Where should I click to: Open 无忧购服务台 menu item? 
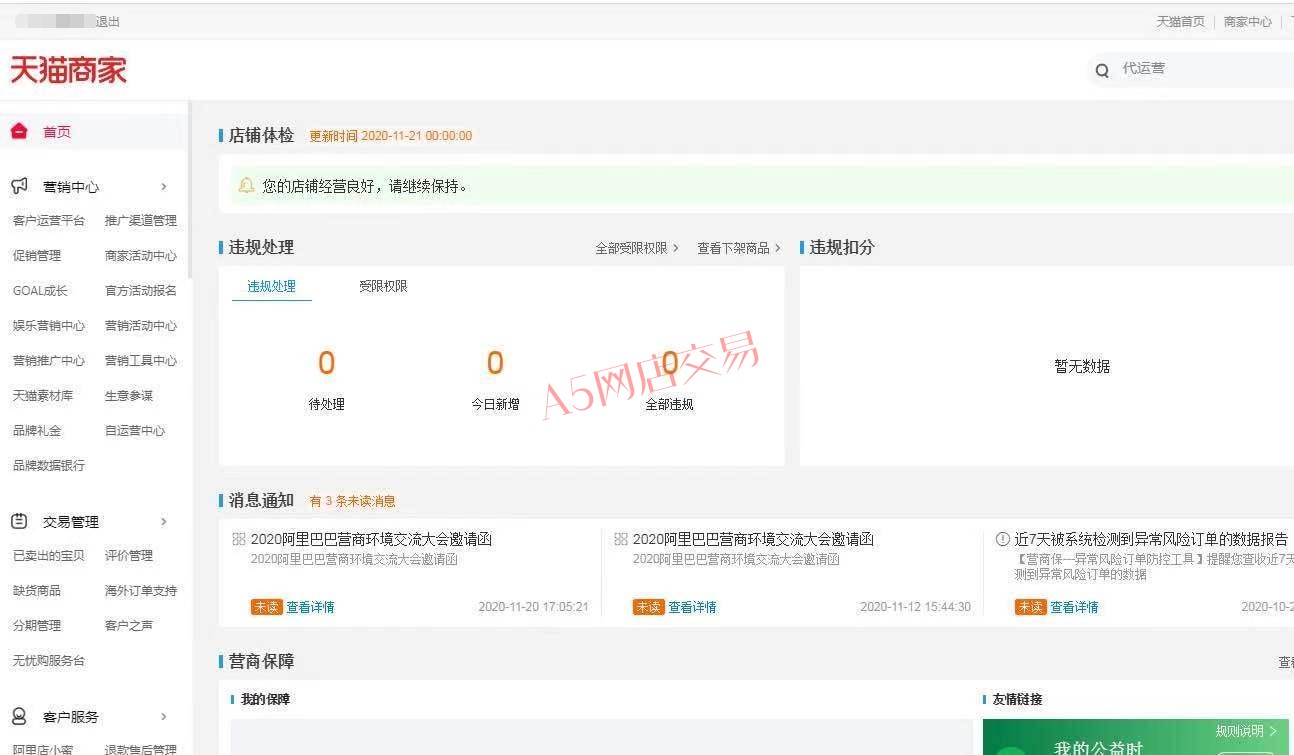(x=49, y=660)
